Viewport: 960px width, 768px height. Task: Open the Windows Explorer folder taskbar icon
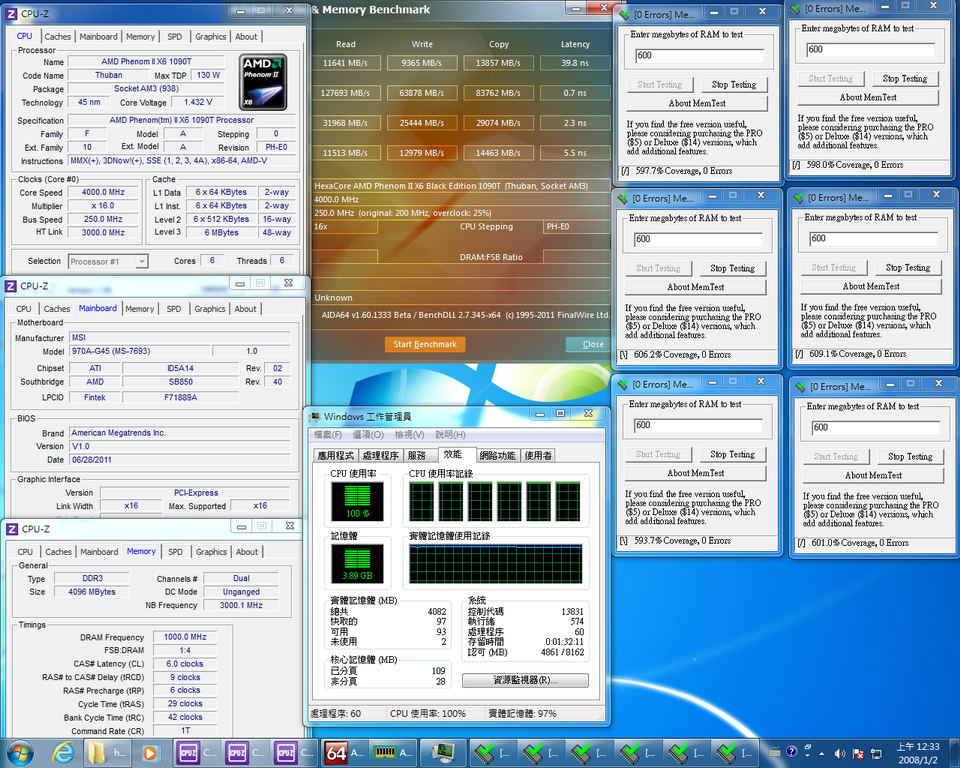tap(98, 753)
